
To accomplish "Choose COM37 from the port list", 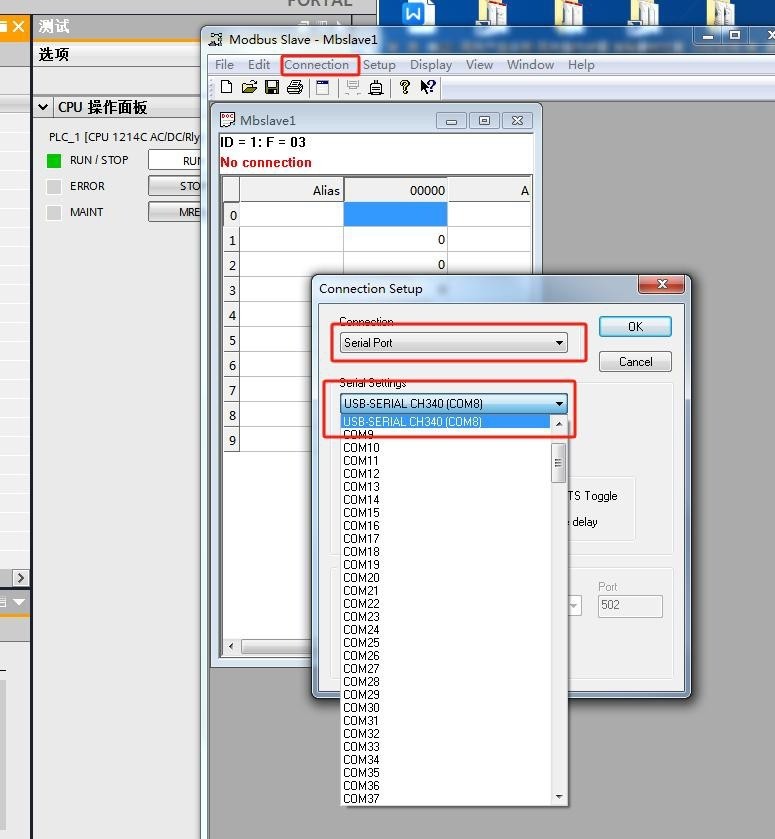I will coord(445,798).
